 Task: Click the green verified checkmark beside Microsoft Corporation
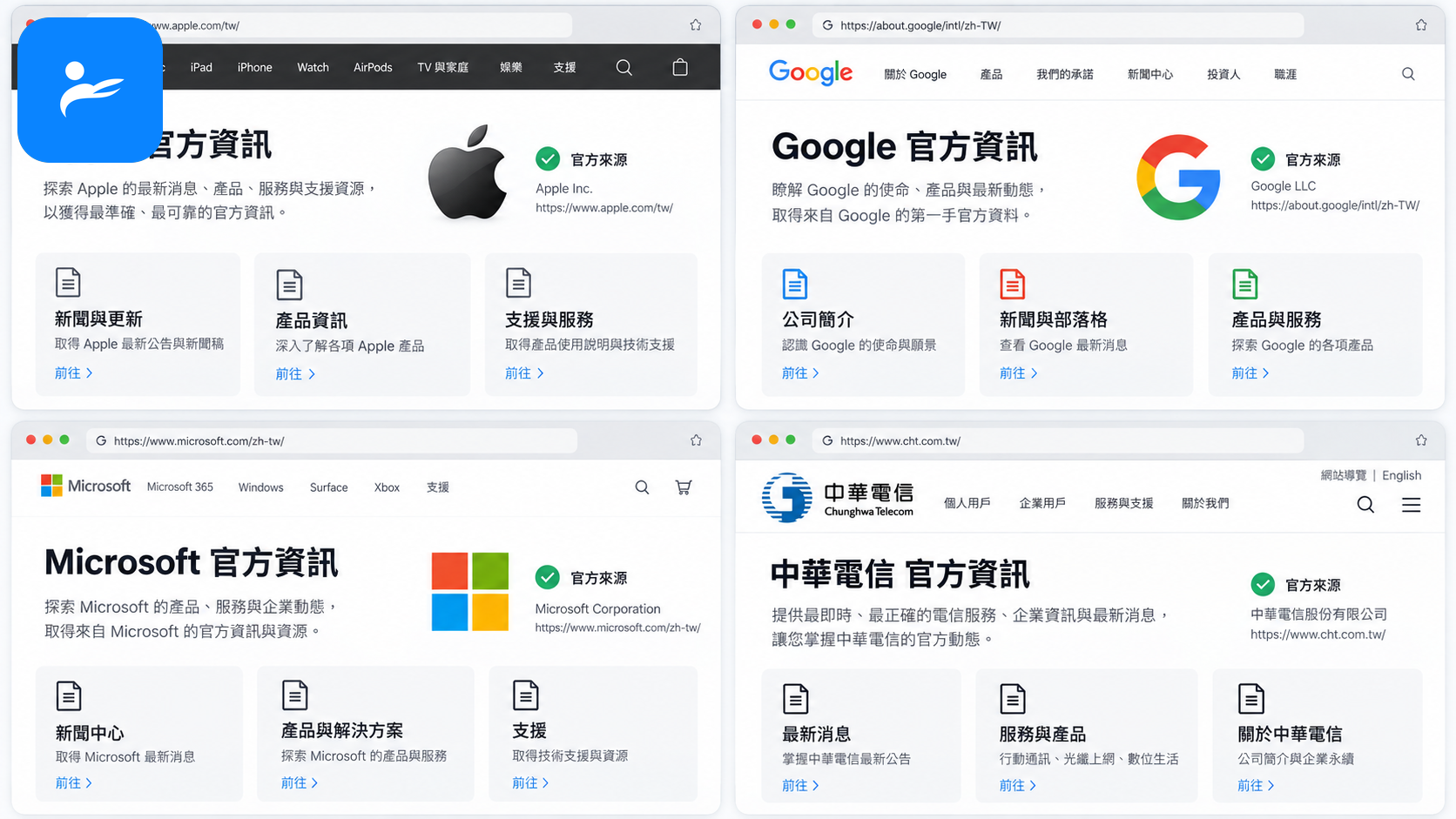tap(548, 577)
